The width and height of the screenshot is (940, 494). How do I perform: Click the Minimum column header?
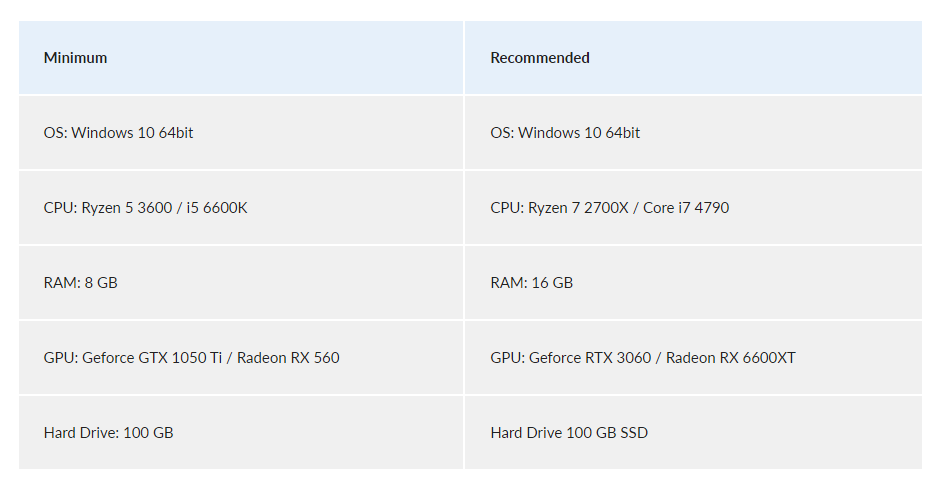pos(241,58)
